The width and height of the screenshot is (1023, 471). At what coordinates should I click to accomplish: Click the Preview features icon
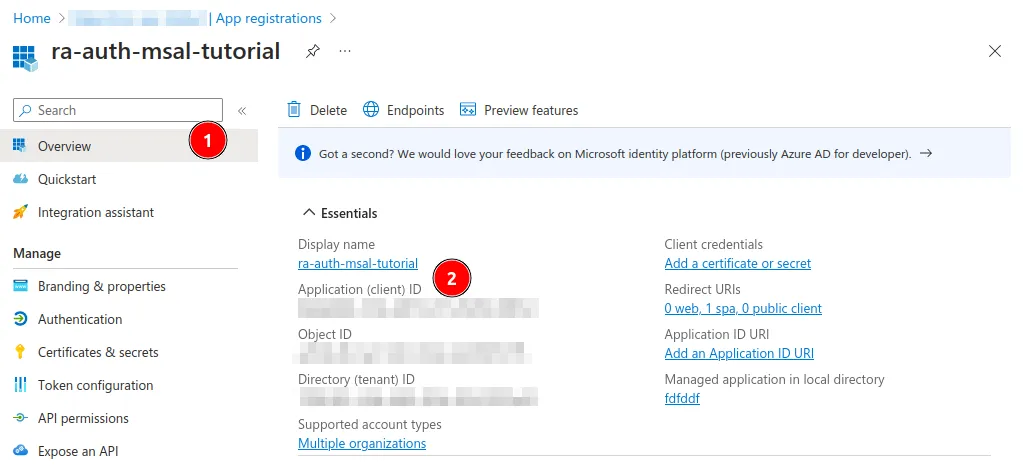(x=468, y=110)
